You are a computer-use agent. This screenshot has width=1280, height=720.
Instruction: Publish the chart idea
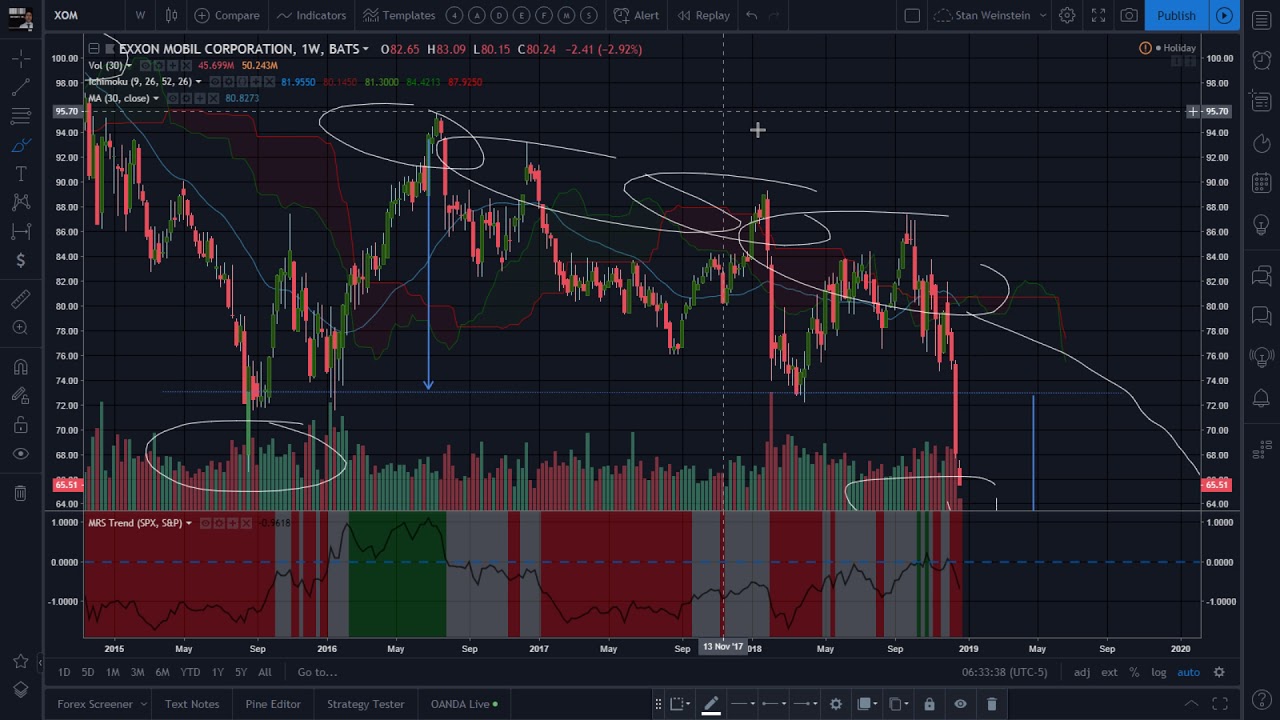point(1176,15)
